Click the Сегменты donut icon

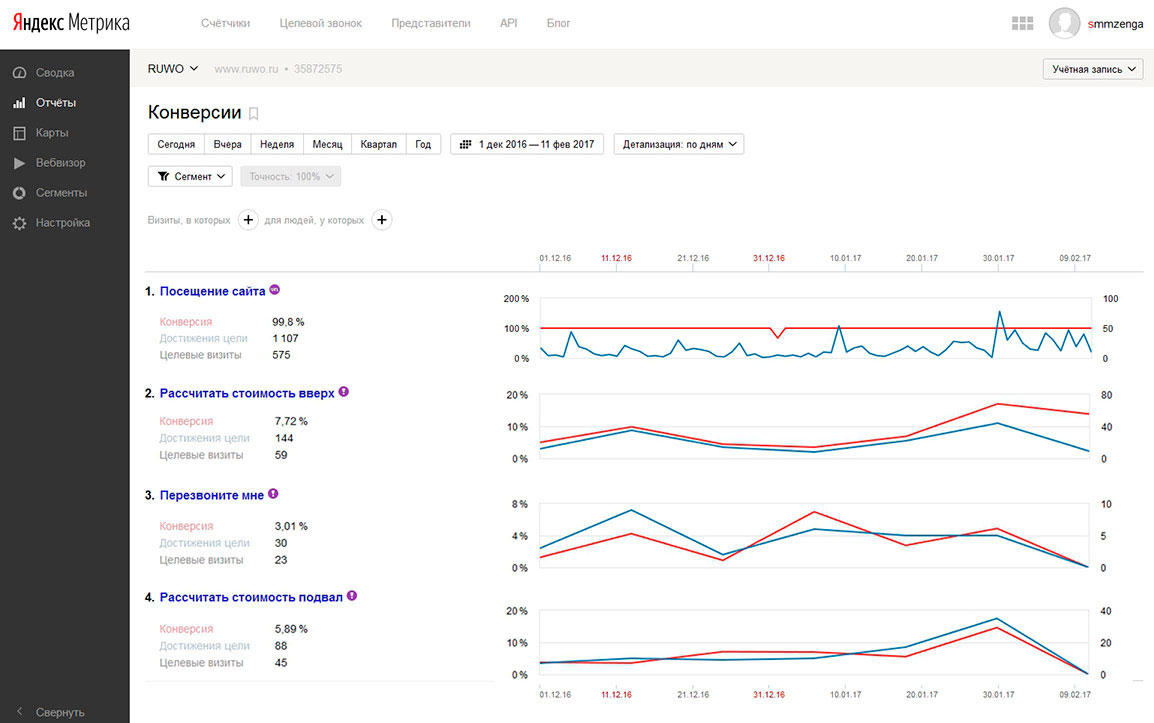pyautogui.click(x=19, y=193)
